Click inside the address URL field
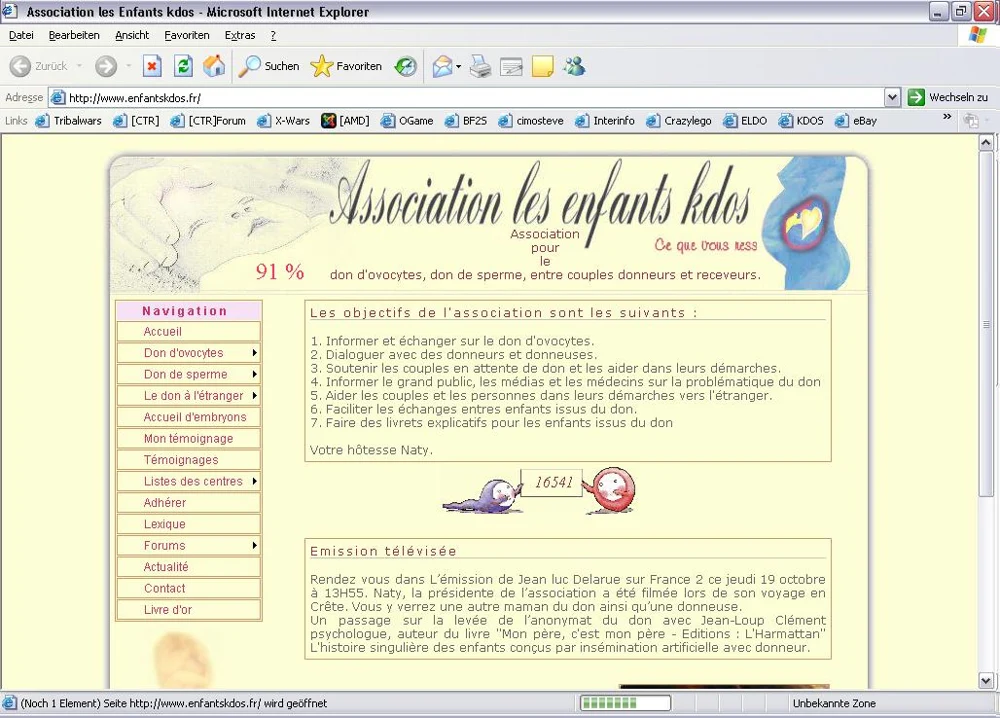The image size is (1000, 718). [475, 98]
